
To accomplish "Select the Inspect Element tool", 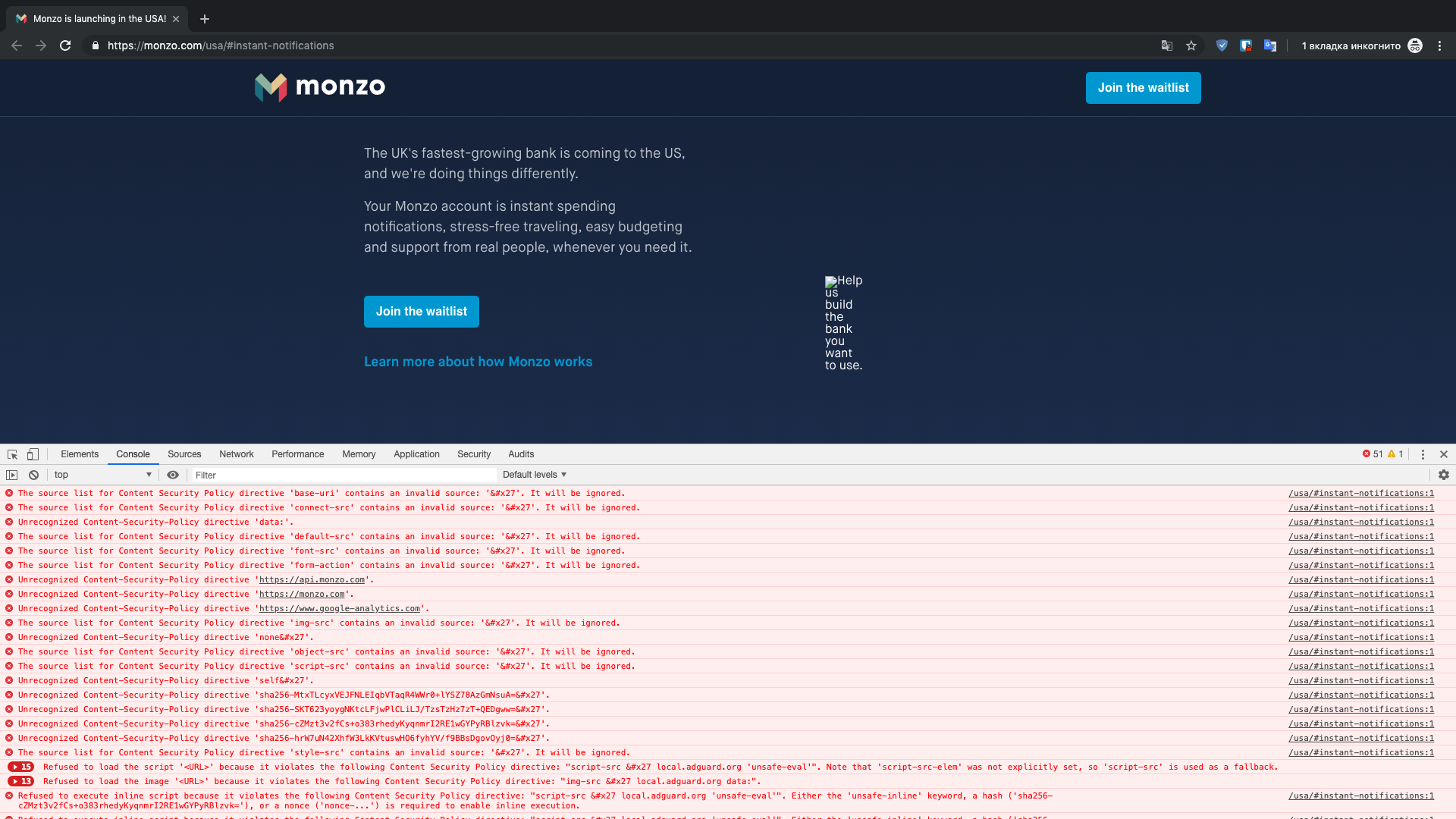I will click(12, 454).
